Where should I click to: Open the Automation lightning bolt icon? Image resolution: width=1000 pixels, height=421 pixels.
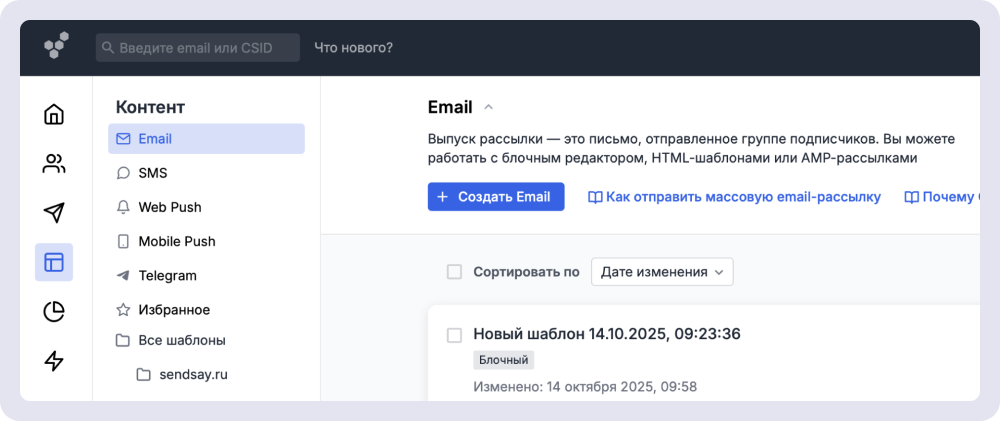(x=54, y=361)
